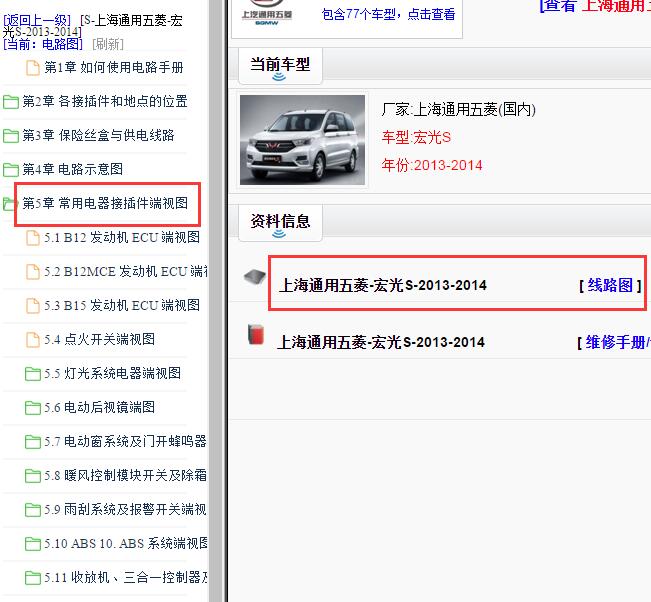Select 第5章 常用电器接插件端视图
Image resolution: width=651 pixels, height=602 pixels.
pos(105,203)
